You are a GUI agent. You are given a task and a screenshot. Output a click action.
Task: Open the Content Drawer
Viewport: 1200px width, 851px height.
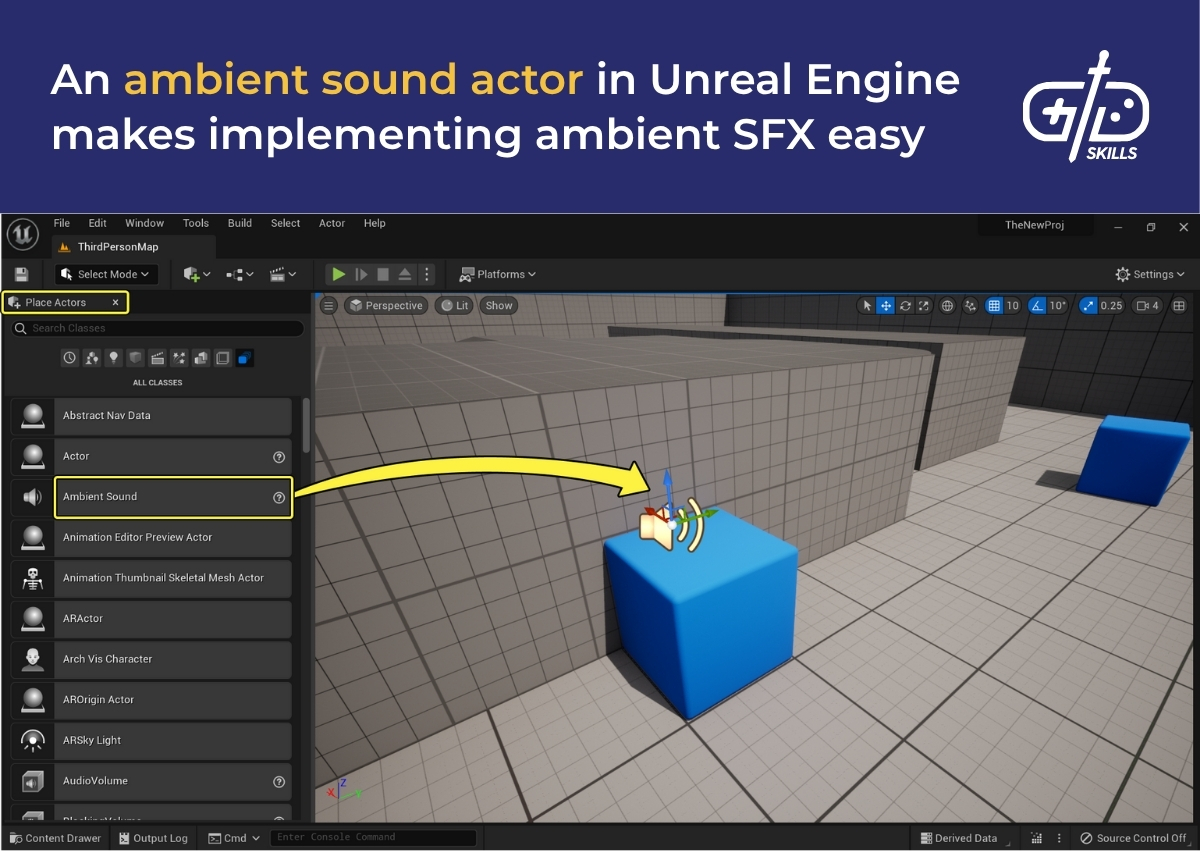click(x=55, y=838)
